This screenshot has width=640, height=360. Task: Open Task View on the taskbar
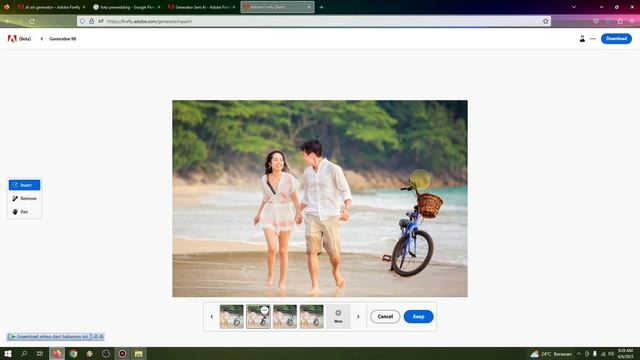click(40, 353)
